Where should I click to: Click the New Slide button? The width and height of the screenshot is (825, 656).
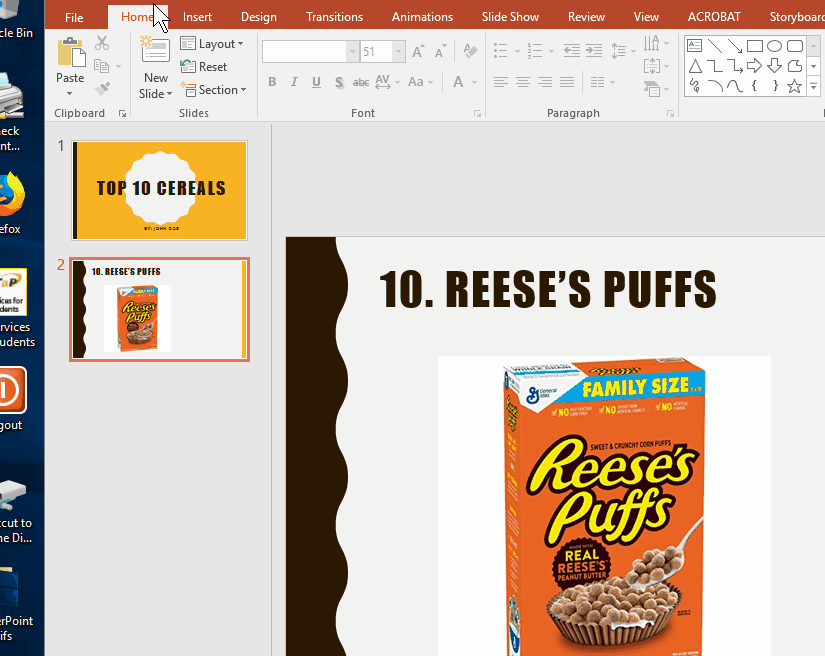[156, 67]
